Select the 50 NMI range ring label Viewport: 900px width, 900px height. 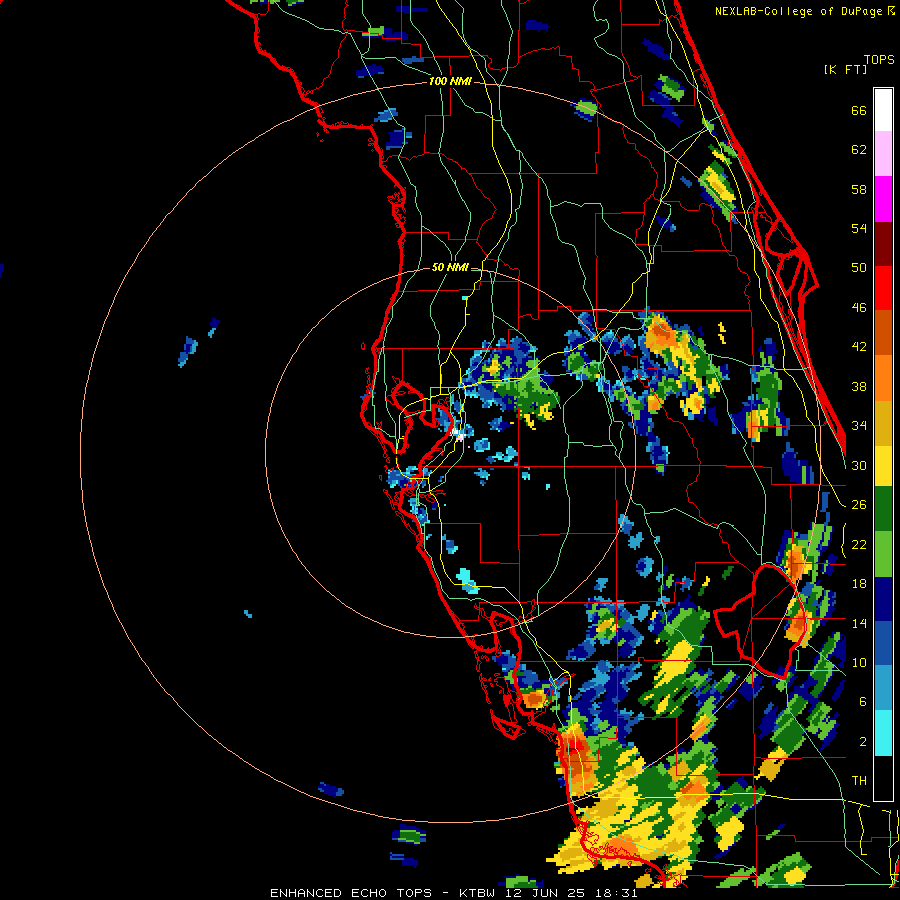click(450, 267)
